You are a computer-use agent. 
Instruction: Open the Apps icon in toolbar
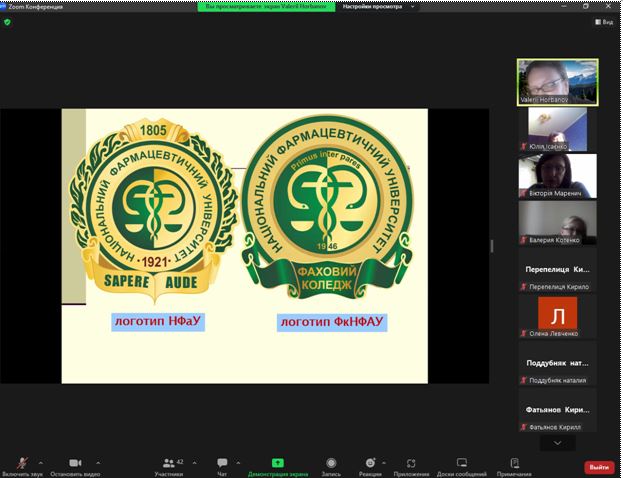coord(411,463)
